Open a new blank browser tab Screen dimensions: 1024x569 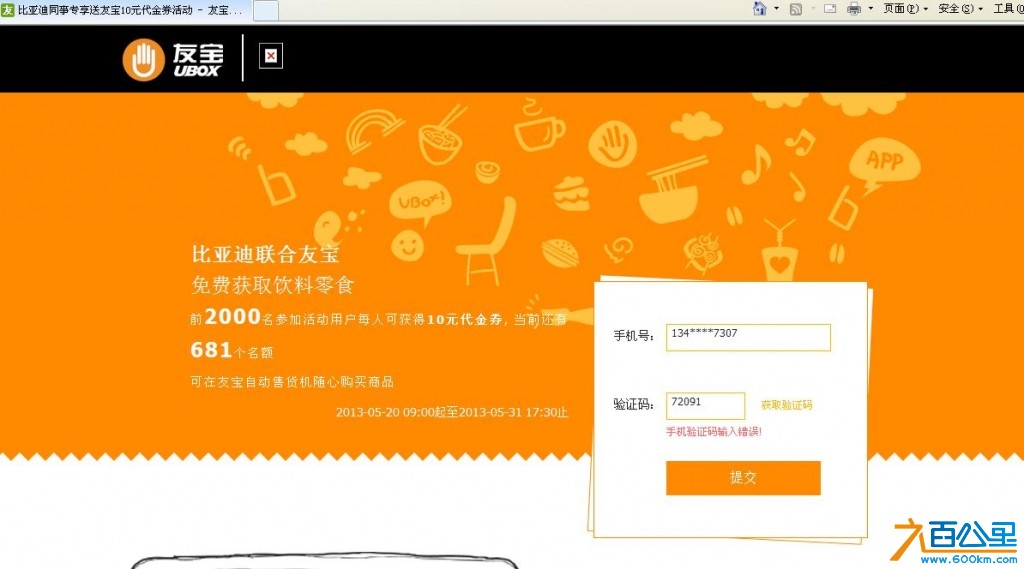coord(265,10)
